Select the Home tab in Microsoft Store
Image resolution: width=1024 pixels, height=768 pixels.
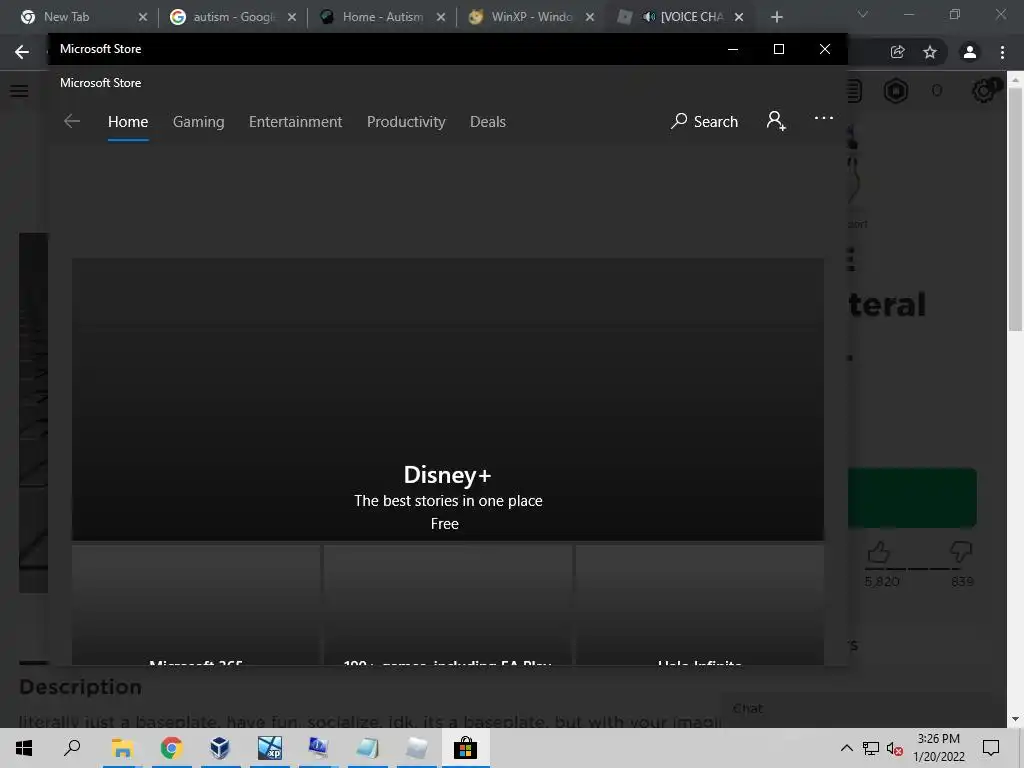click(x=128, y=122)
